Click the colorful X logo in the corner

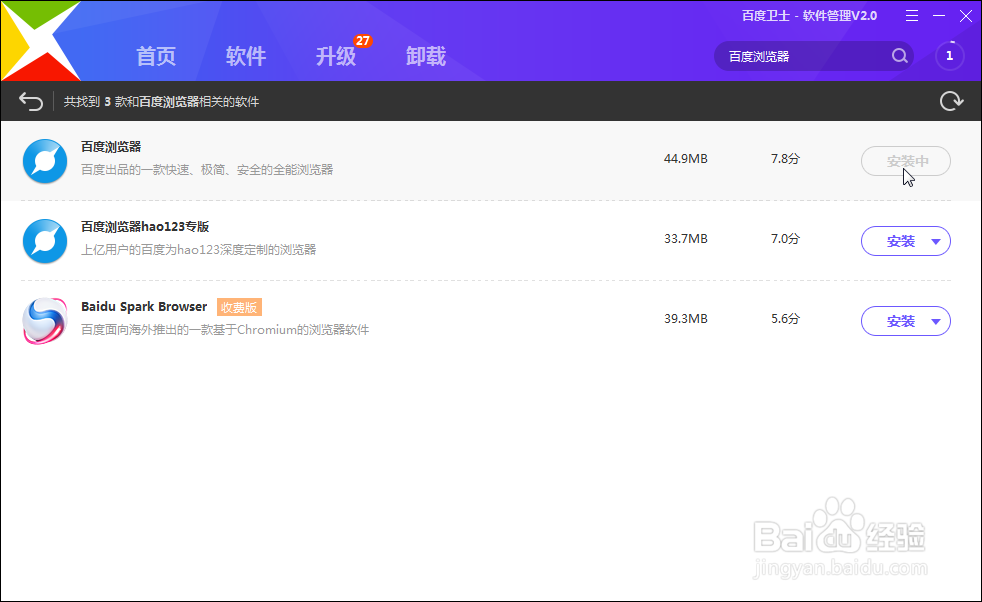click(40, 40)
